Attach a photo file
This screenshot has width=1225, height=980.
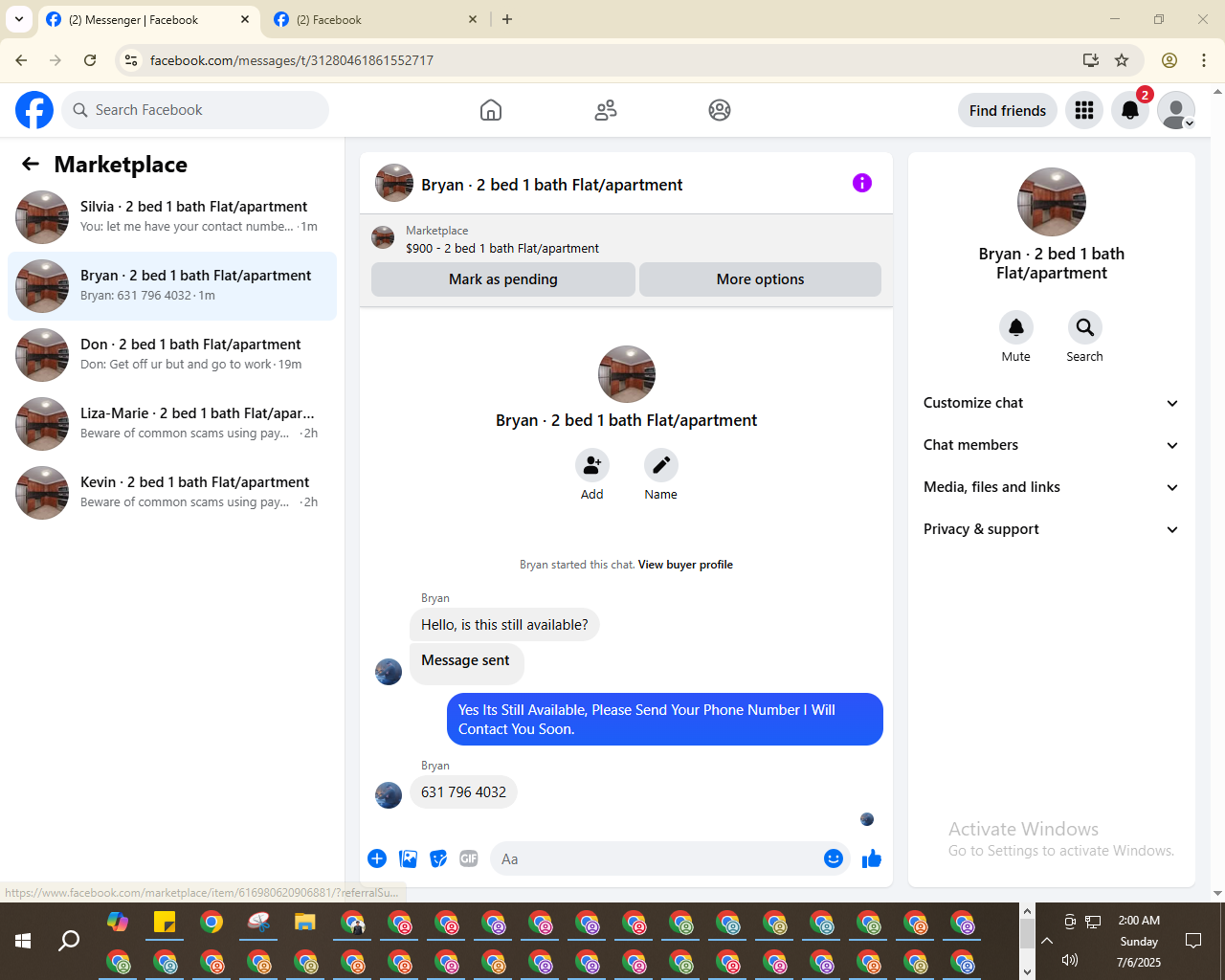(408, 858)
